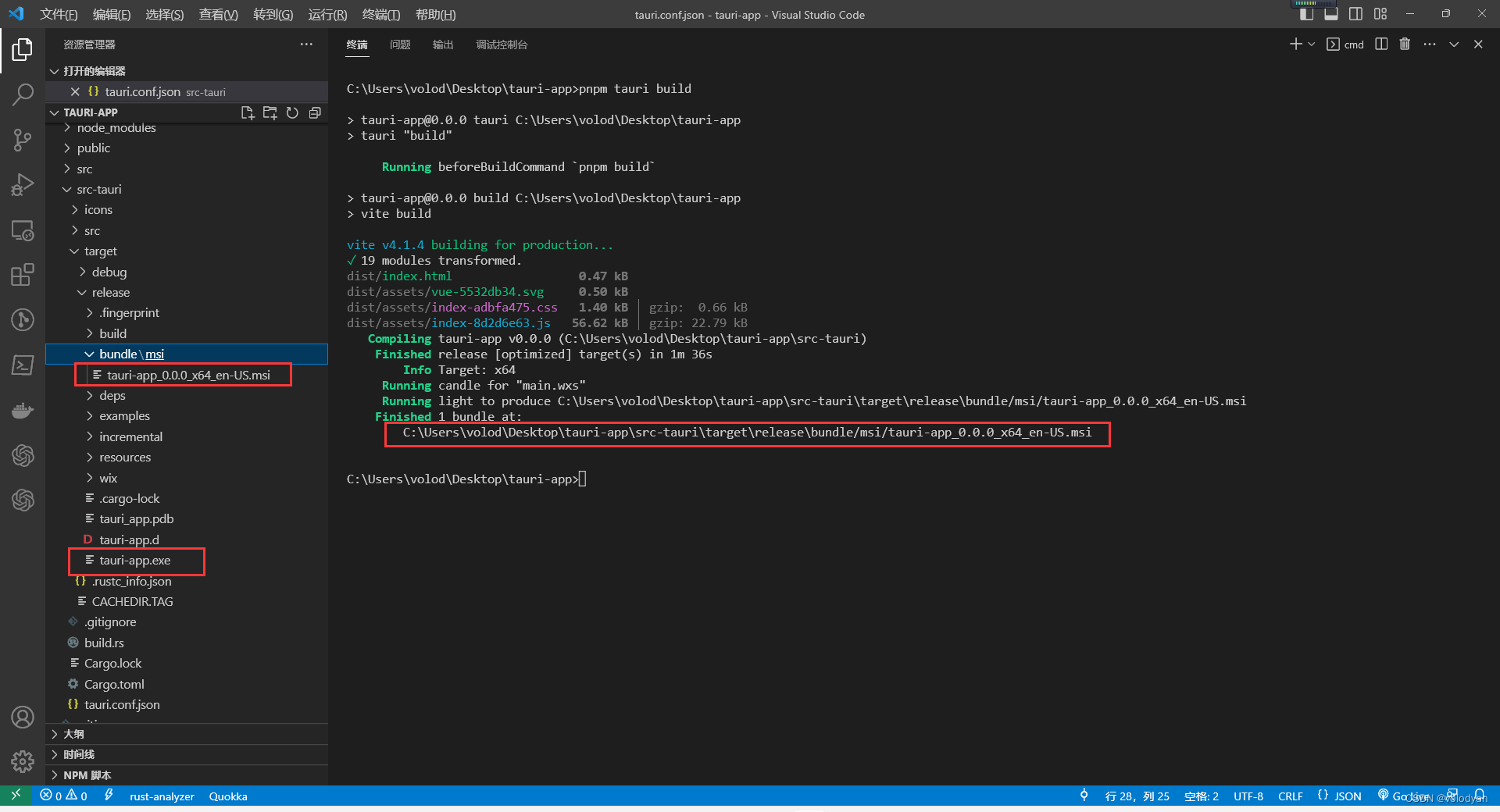Image resolution: width=1500 pixels, height=812 pixels.
Task: Collapse bundle\msi folder
Action: (x=187, y=354)
